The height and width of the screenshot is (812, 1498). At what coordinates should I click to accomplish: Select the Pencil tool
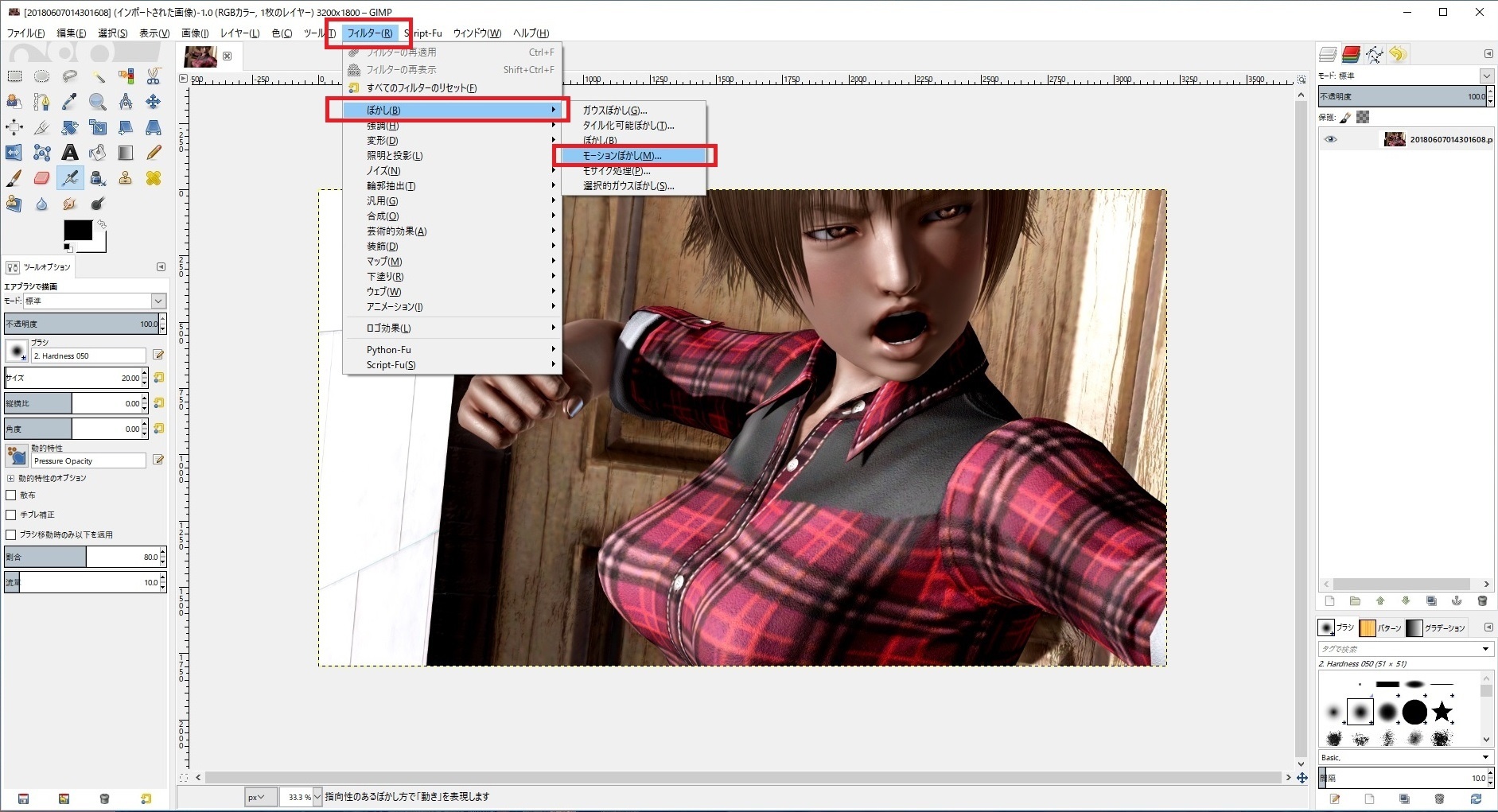point(154,153)
